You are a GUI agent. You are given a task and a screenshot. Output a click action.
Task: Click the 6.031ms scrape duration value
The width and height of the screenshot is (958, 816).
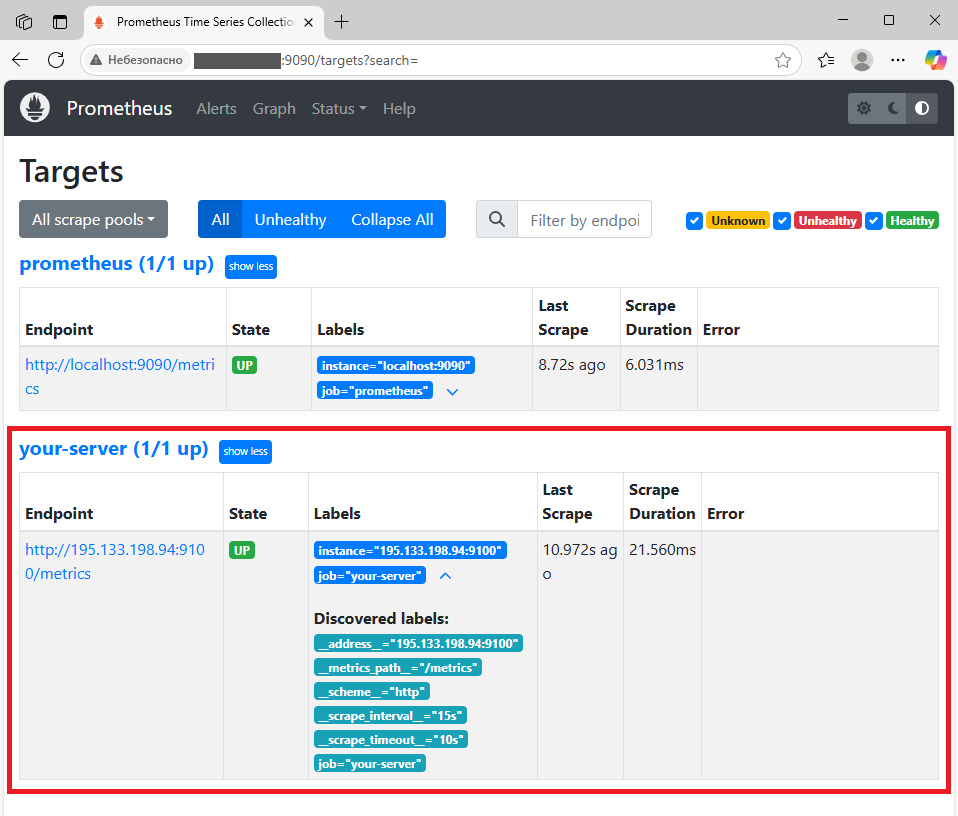point(654,365)
